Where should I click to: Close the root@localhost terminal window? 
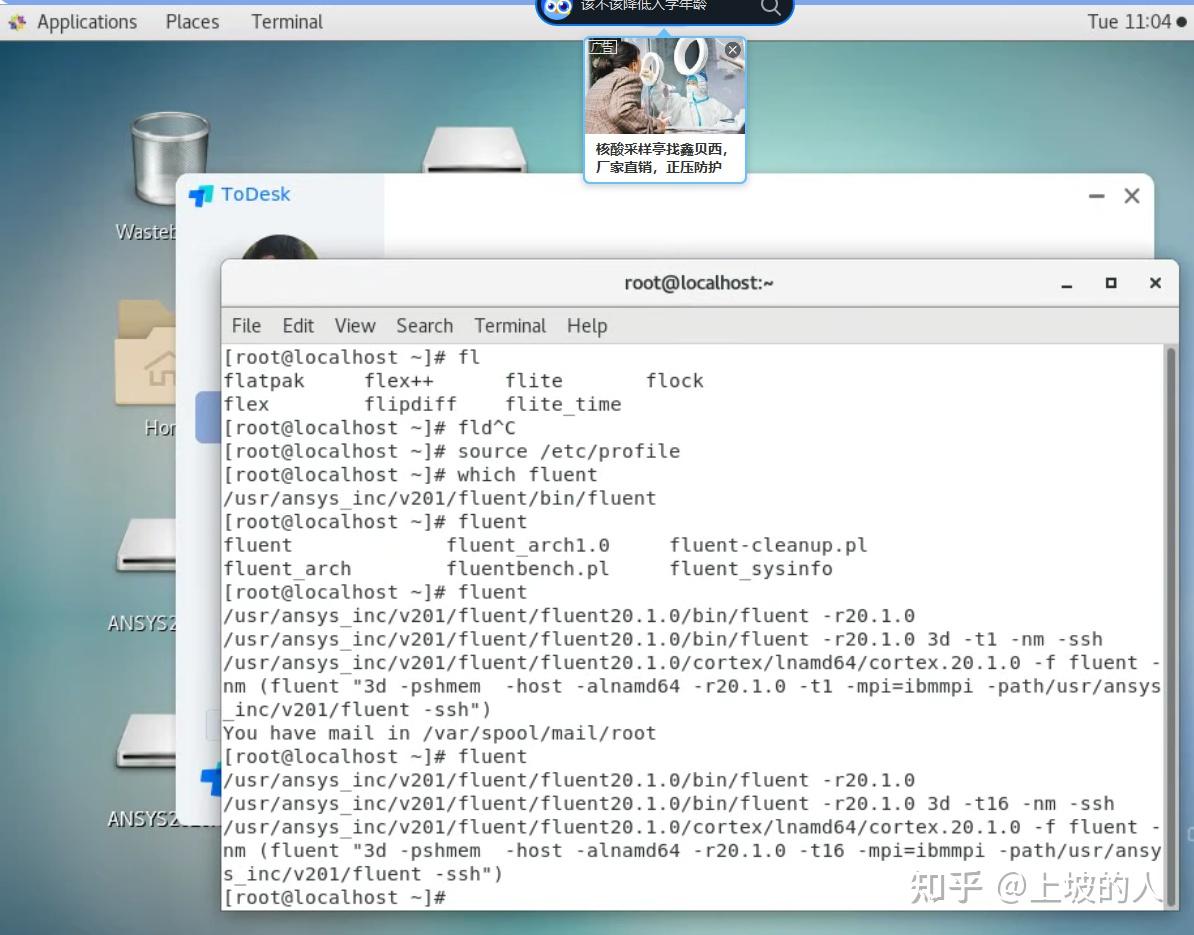[1155, 283]
